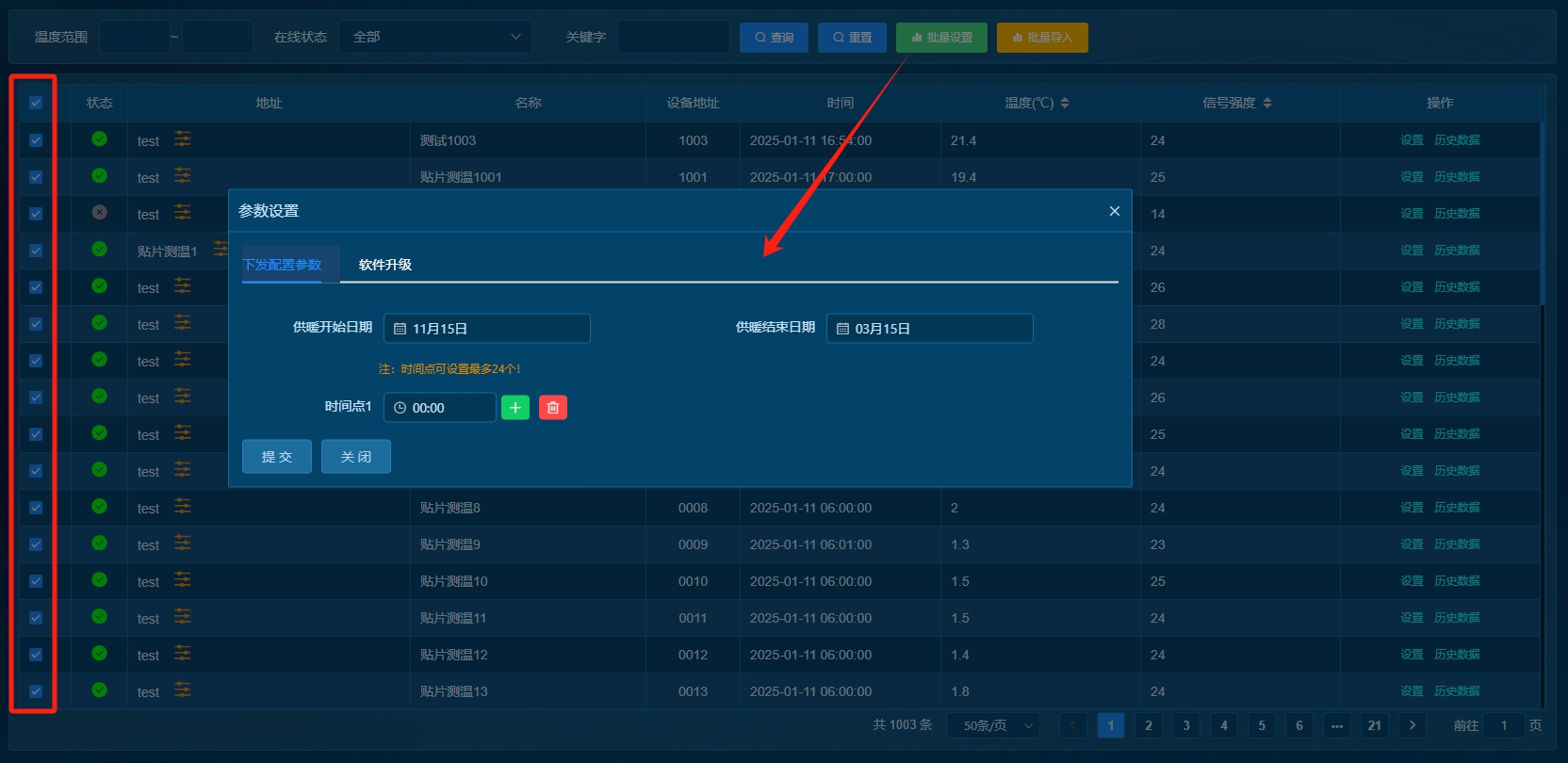Viewport: 1568px width, 763px height.
Task: Click the sliders icon in the 测试1003 row
Action: (x=183, y=139)
